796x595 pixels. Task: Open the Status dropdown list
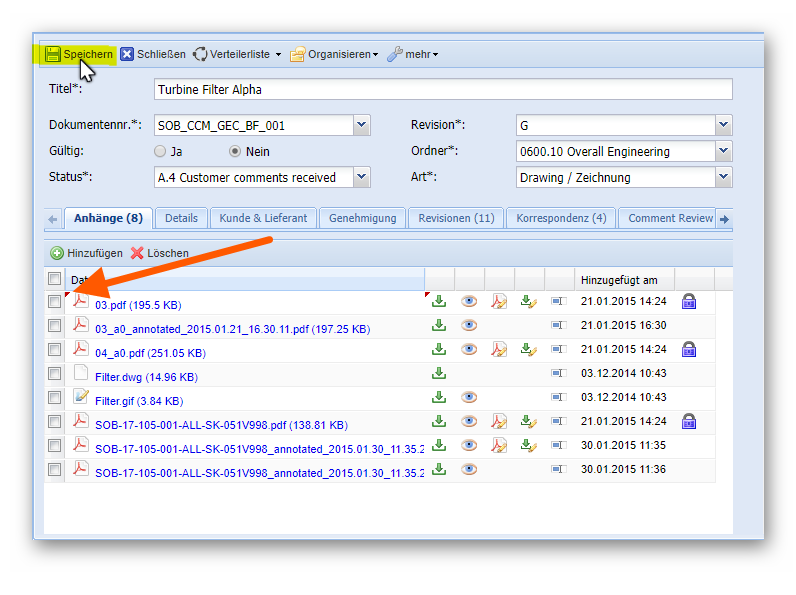point(361,177)
